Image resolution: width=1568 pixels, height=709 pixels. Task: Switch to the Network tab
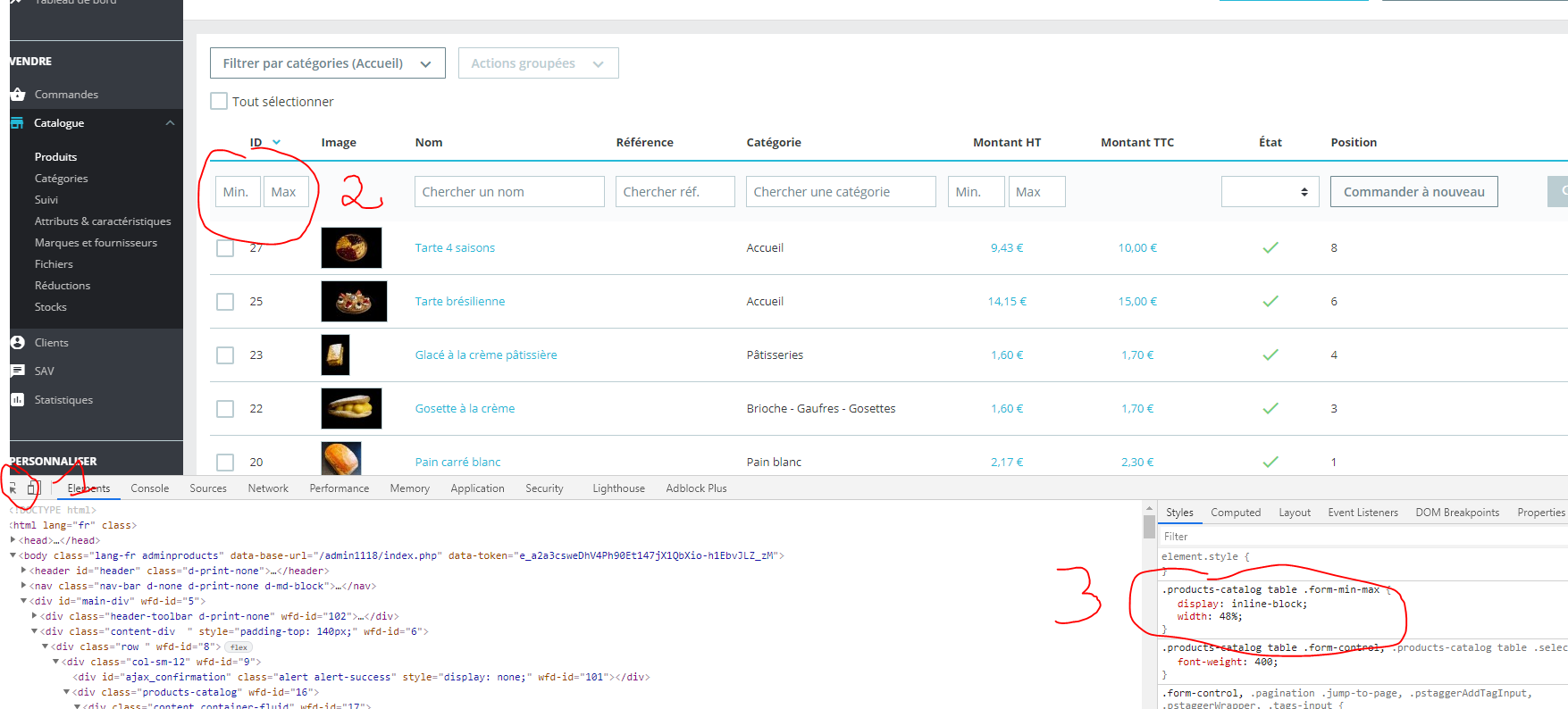[268, 488]
